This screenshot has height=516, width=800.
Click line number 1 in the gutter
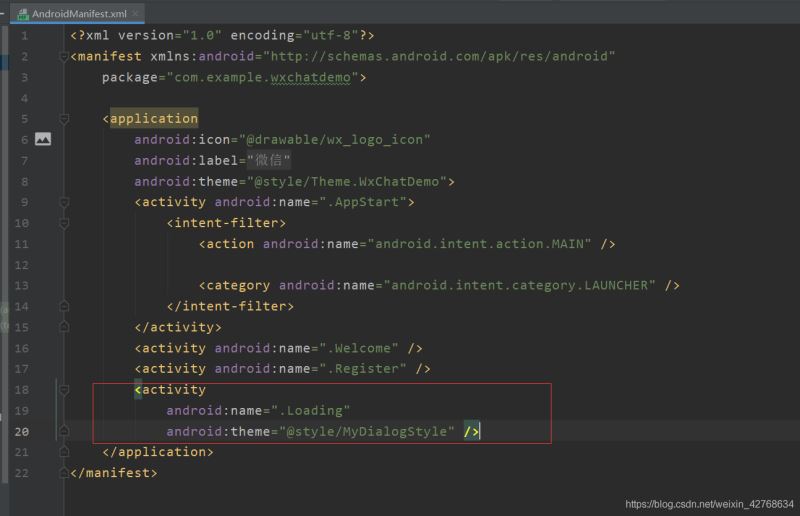click(x=24, y=36)
